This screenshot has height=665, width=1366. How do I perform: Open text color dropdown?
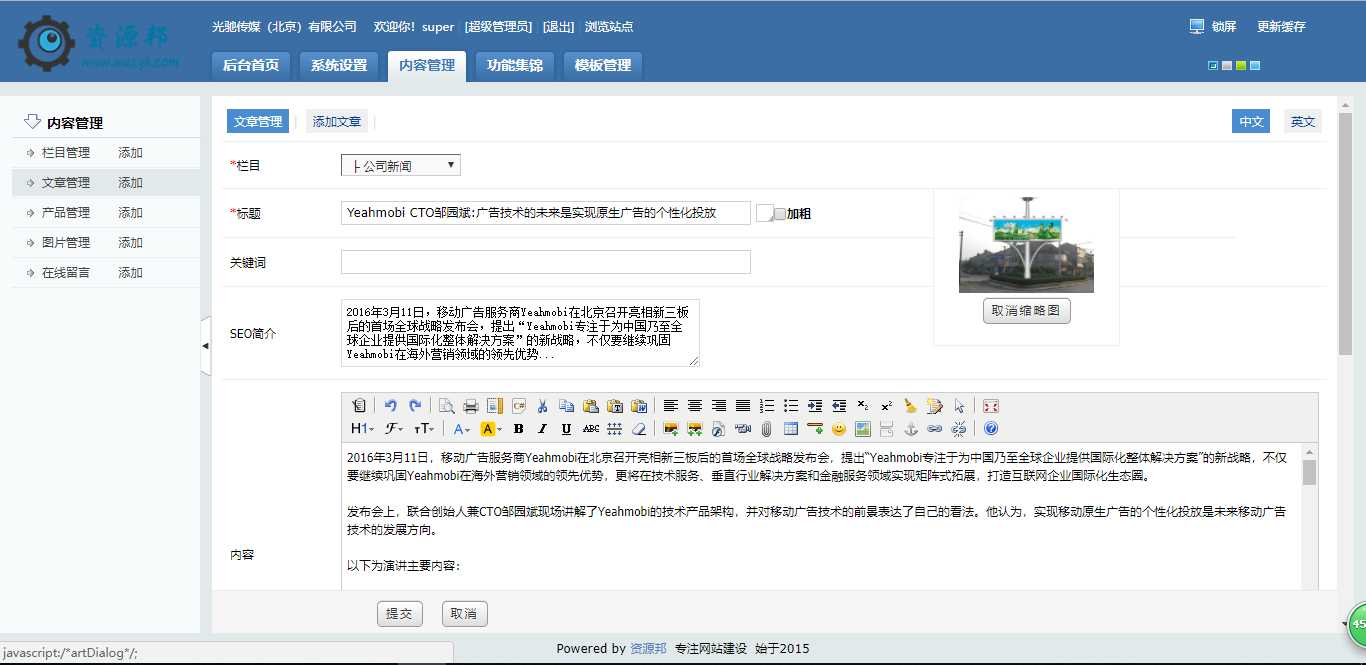(x=461, y=429)
